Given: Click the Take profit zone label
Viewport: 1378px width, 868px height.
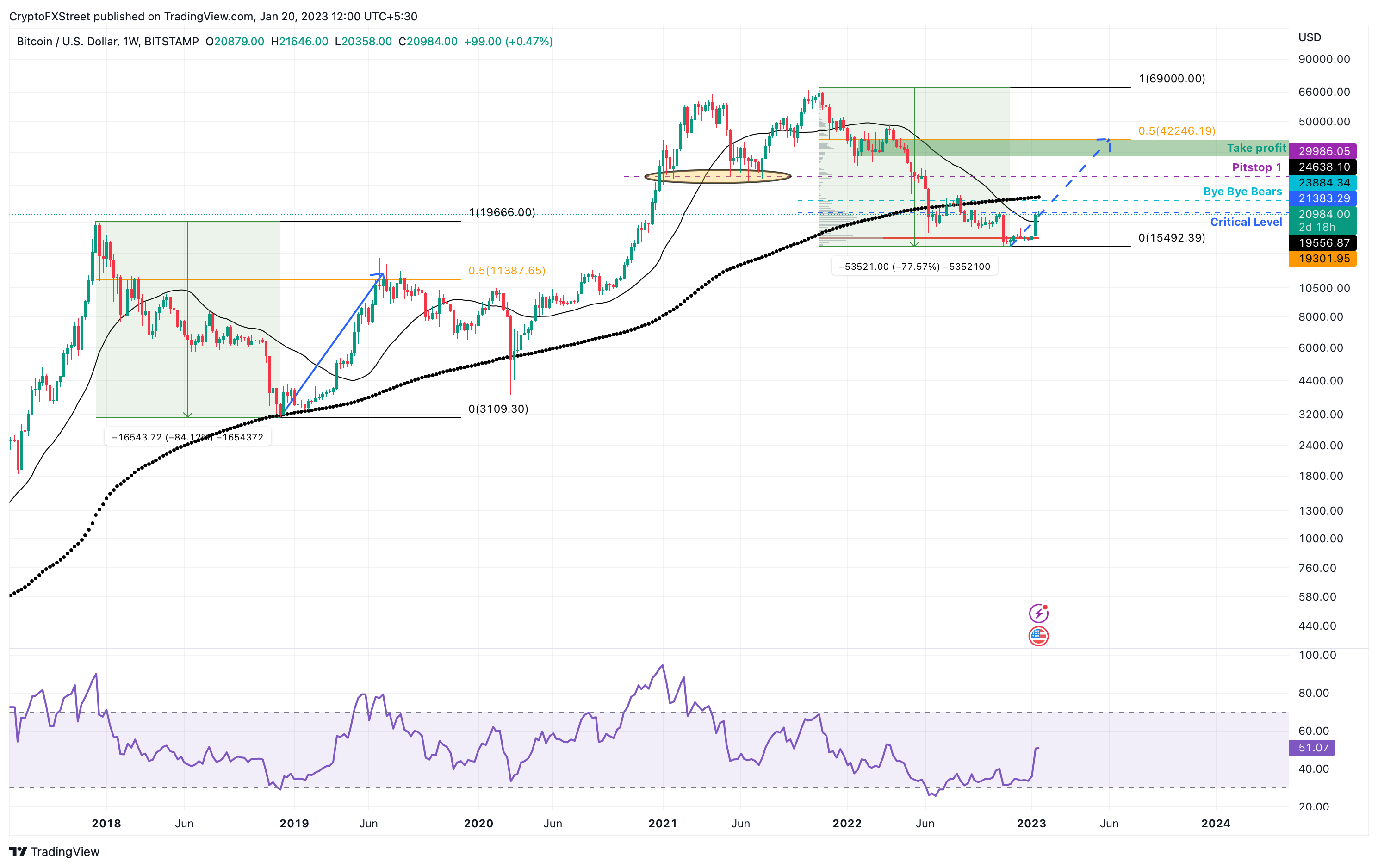Looking at the screenshot, I should 1256,148.
